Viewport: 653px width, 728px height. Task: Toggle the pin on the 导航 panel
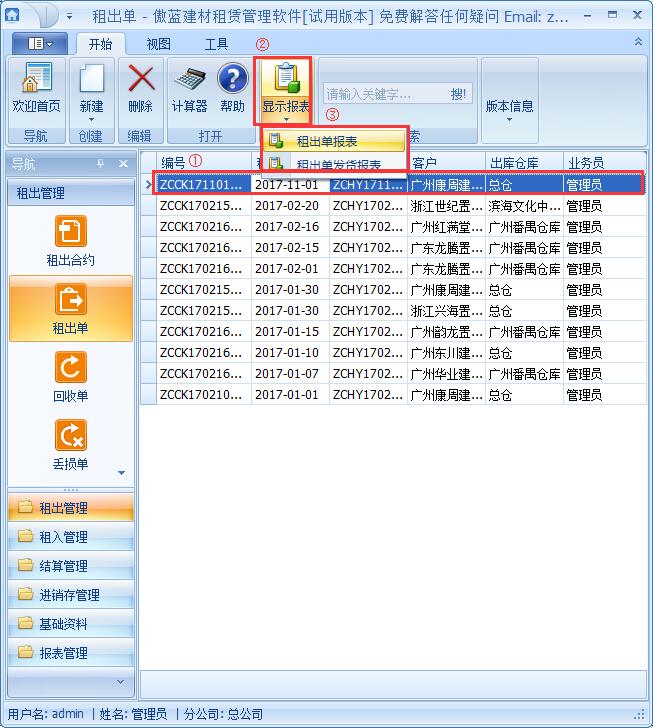point(100,164)
